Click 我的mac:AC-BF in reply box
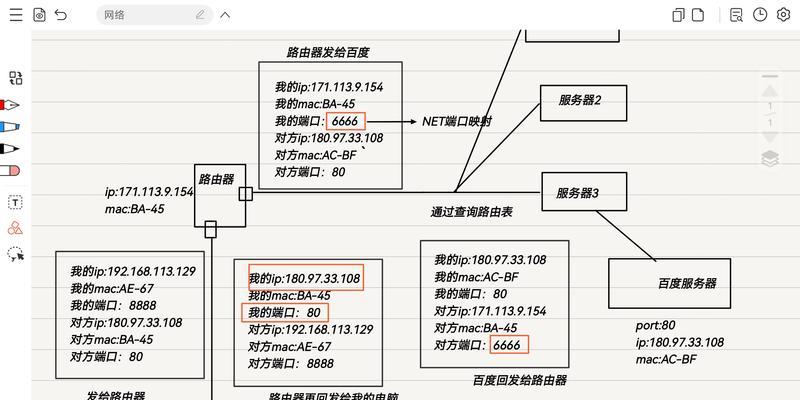Image resolution: width=800 pixels, height=400 pixels. tap(476, 277)
